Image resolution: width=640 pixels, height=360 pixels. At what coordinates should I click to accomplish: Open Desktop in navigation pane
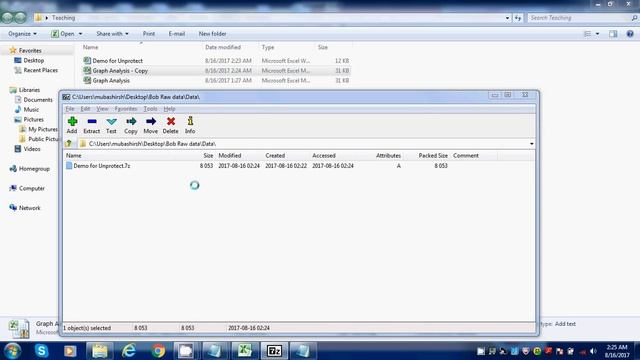pos(33,60)
